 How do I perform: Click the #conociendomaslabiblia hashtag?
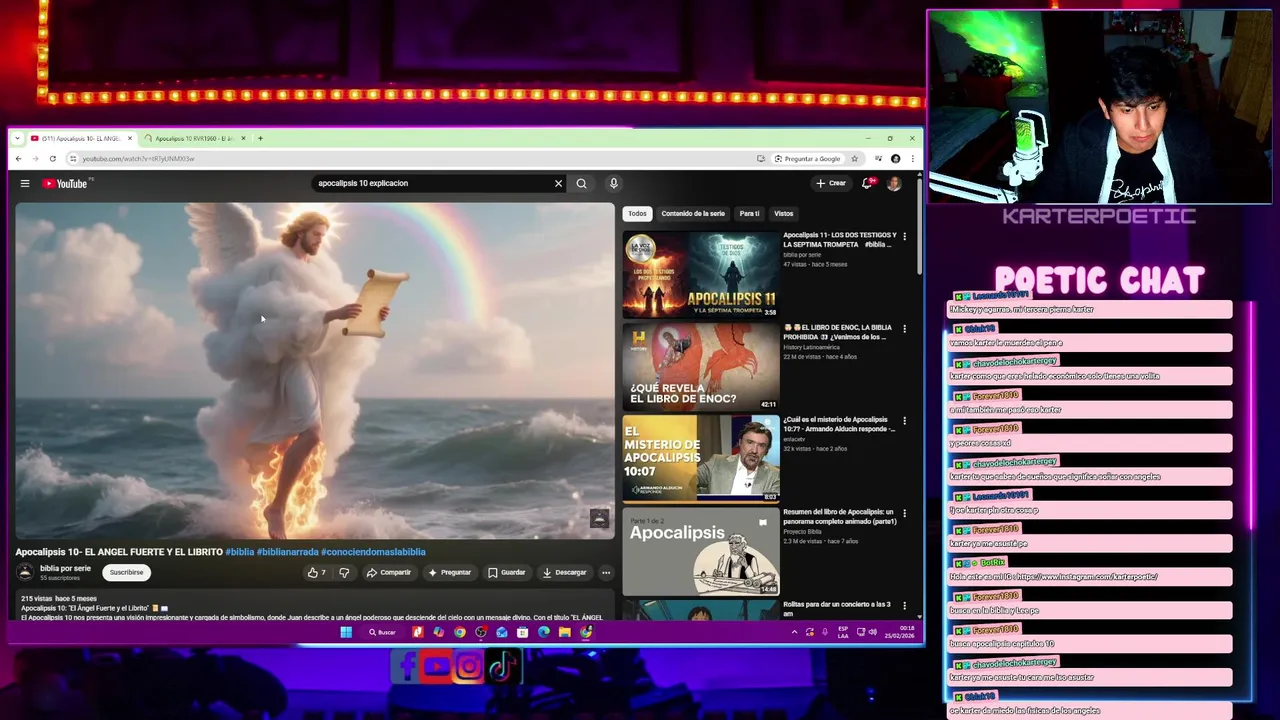[x=373, y=552]
